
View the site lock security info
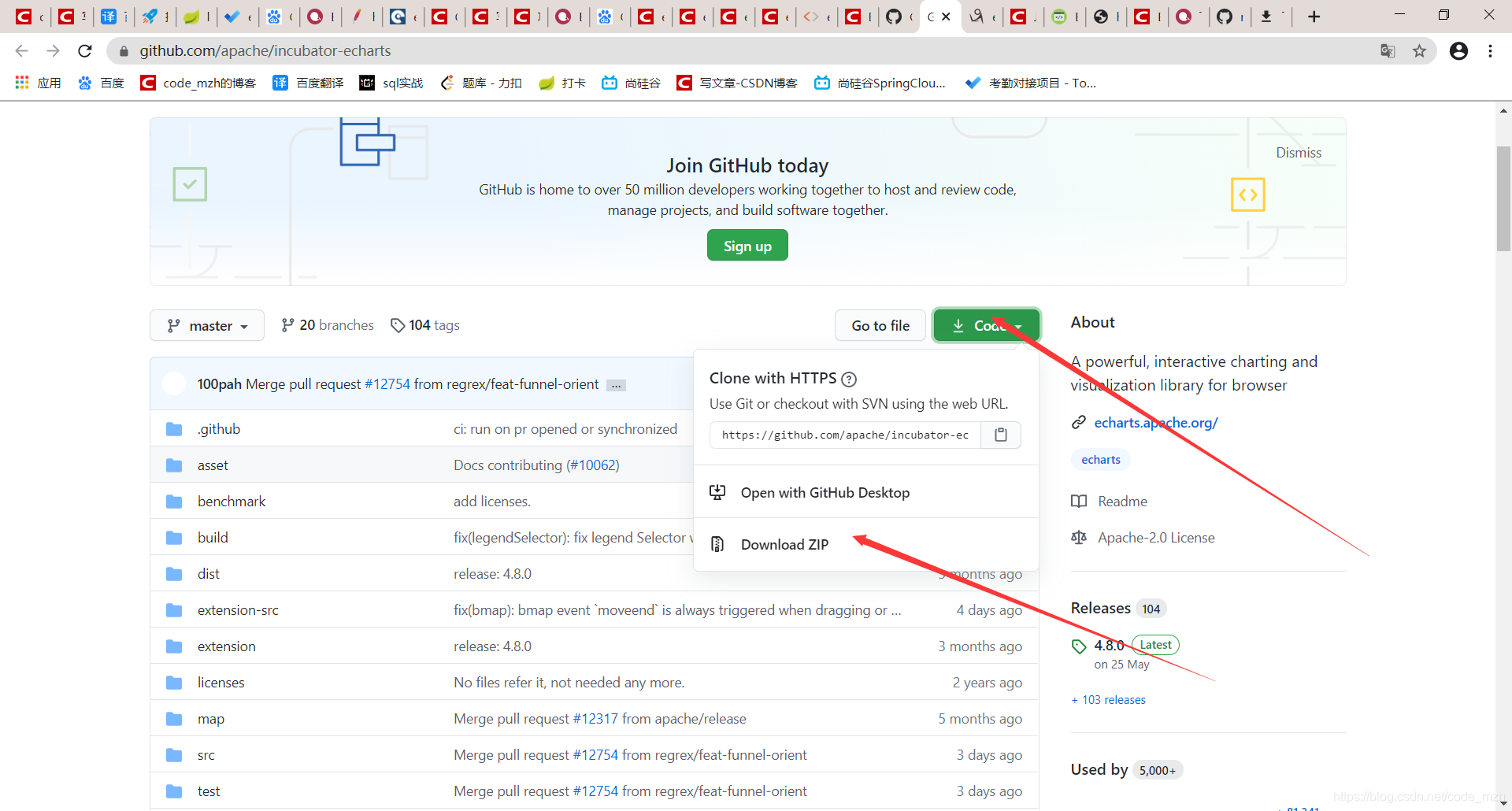pyautogui.click(x=124, y=51)
